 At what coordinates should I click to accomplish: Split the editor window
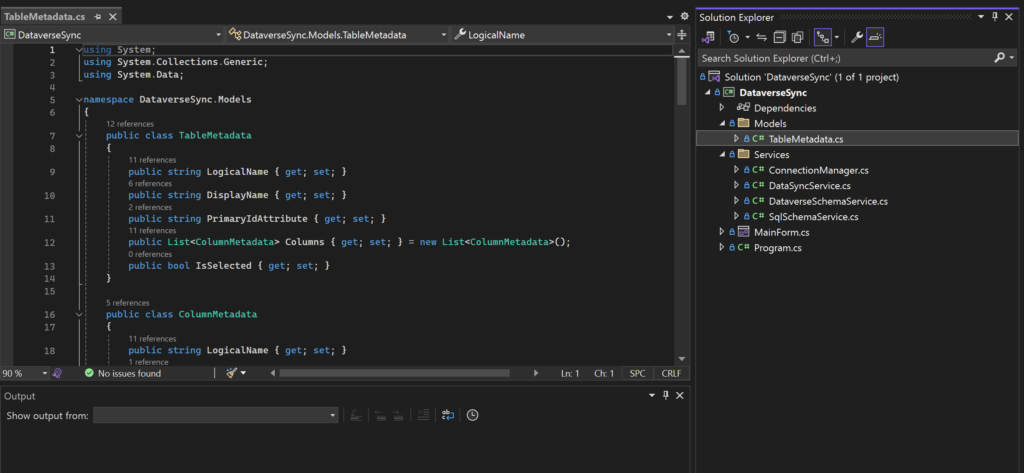point(682,35)
